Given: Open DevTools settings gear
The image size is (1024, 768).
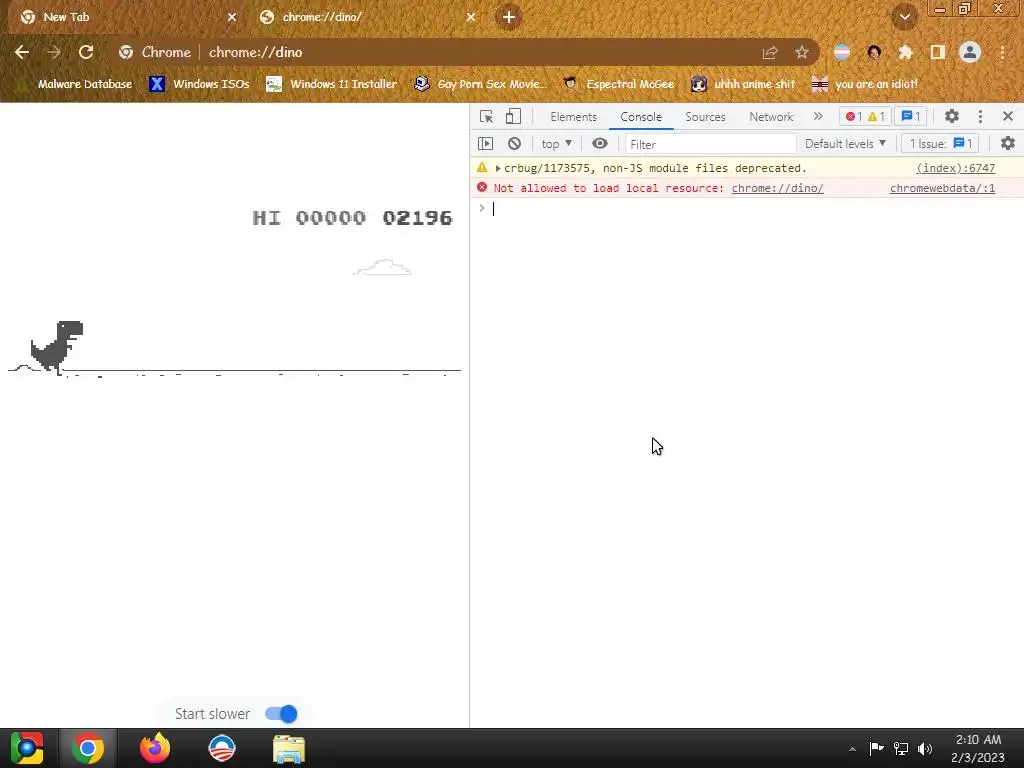Looking at the screenshot, I should tap(952, 116).
